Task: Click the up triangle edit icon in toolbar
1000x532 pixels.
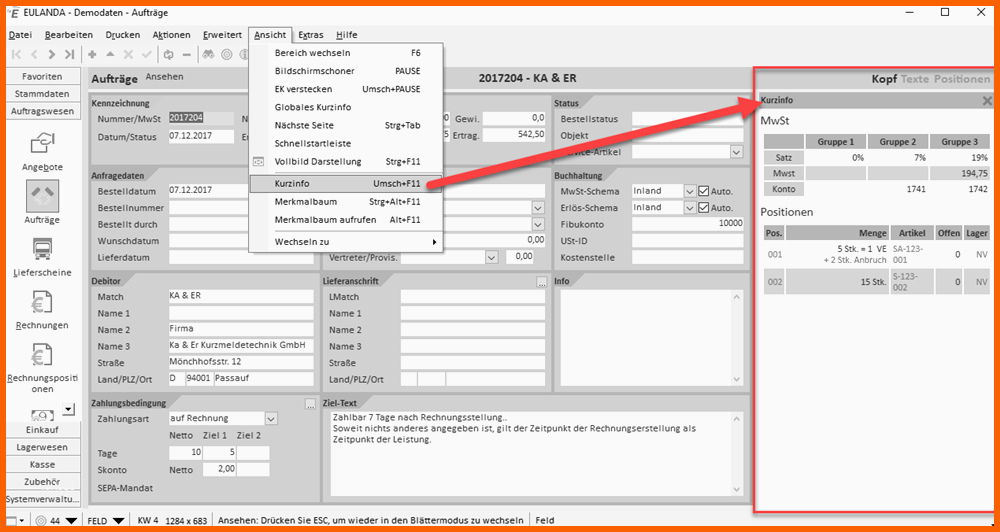Action: point(110,55)
